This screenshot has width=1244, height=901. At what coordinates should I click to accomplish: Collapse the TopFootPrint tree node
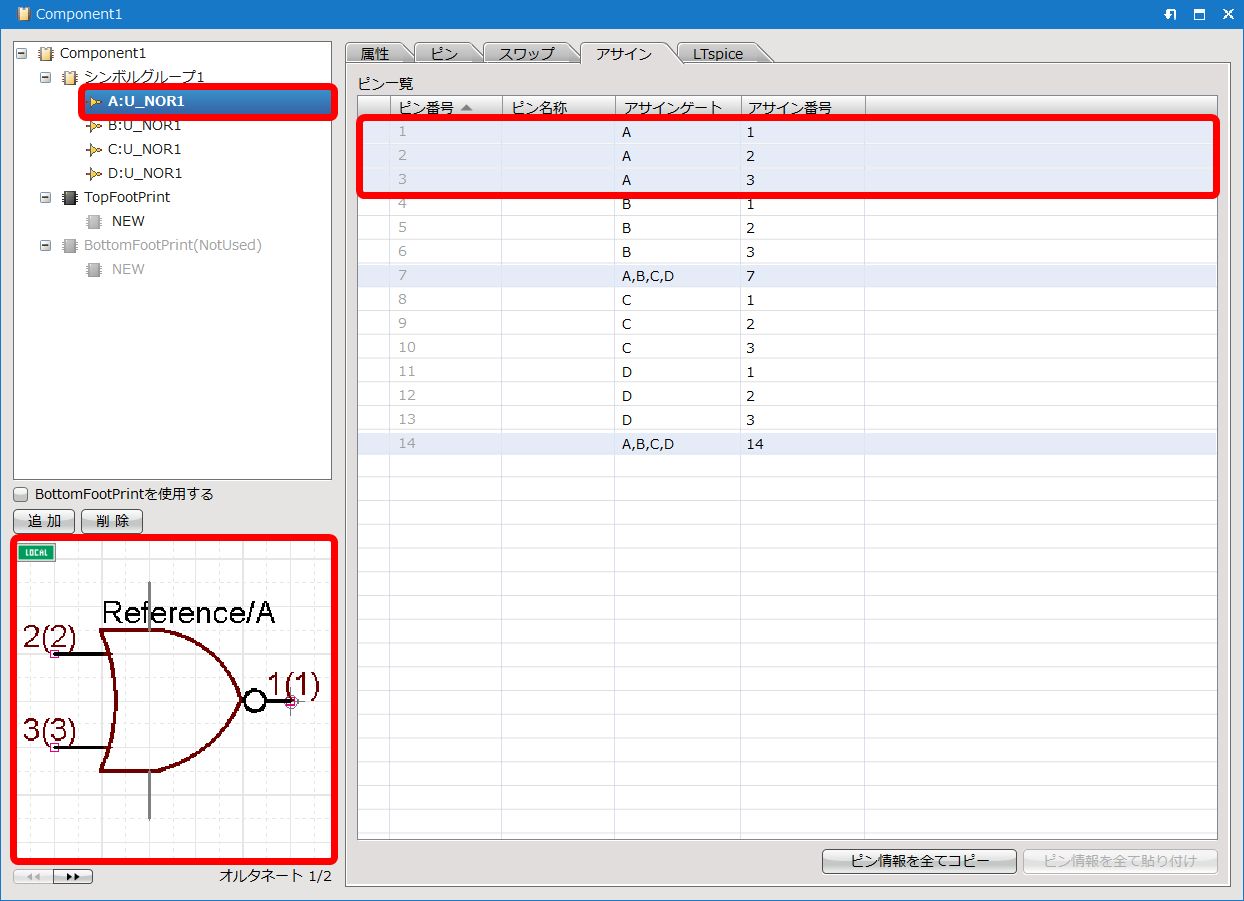pyautogui.click(x=46, y=197)
